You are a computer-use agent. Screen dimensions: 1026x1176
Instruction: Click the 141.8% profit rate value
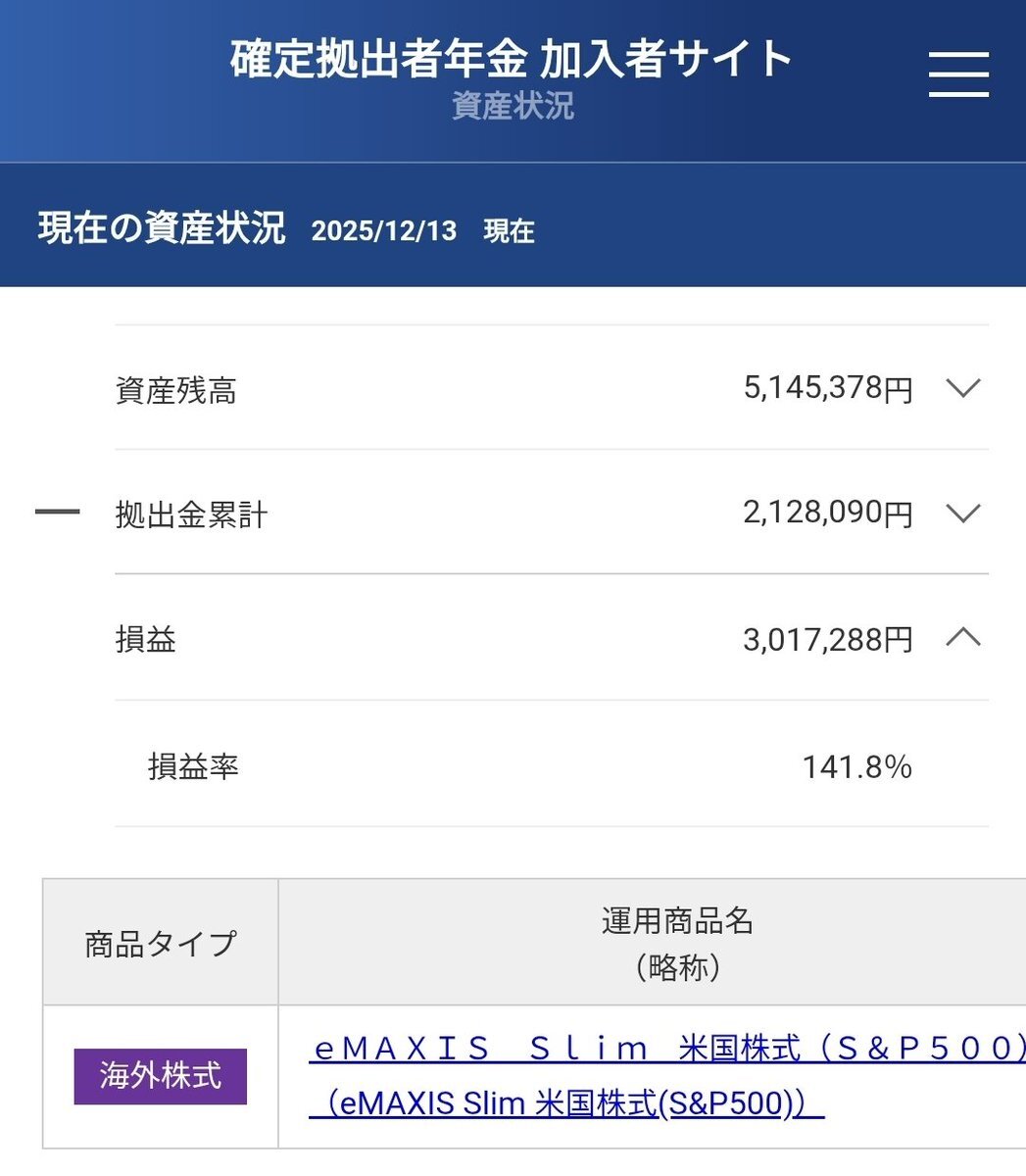[x=856, y=766]
